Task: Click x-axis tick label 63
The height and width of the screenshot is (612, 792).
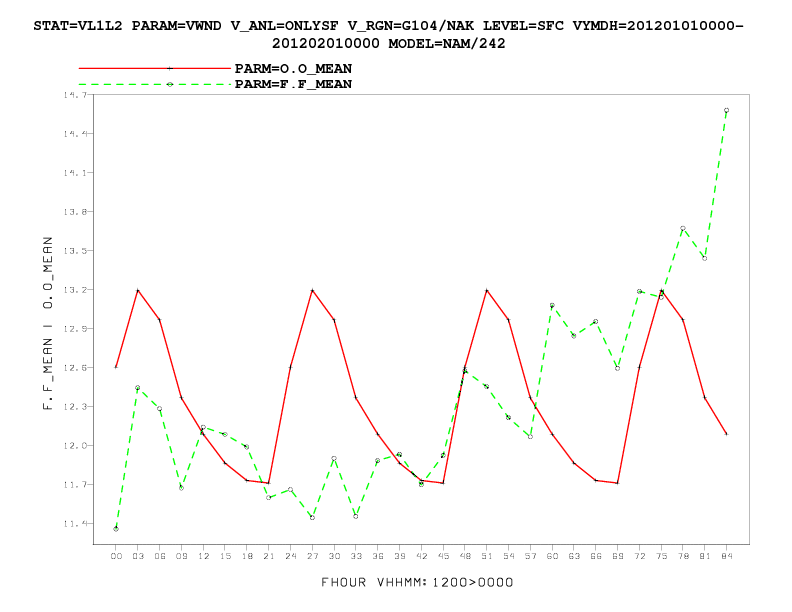Action: point(574,556)
